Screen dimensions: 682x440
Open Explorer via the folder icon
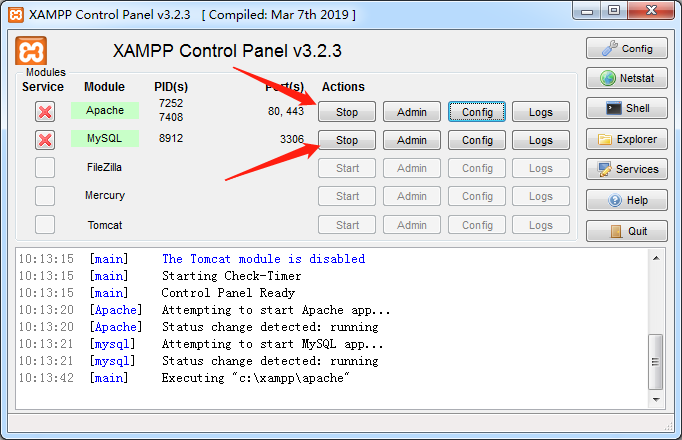click(x=626, y=139)
